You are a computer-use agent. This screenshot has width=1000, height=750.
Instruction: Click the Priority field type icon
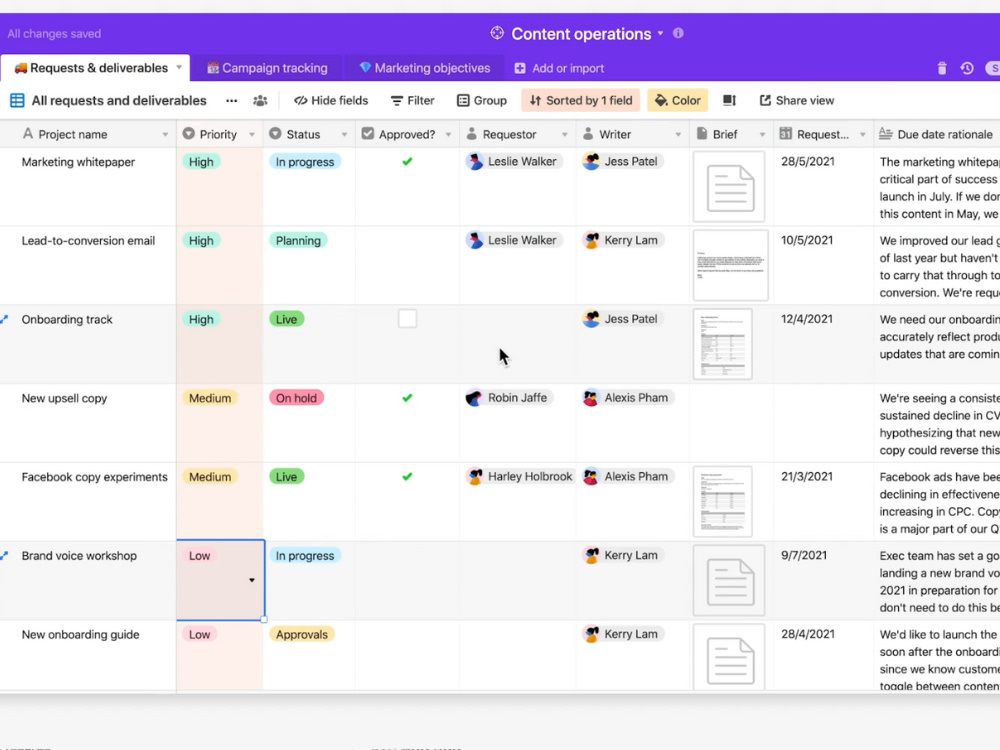coord(188,134)
